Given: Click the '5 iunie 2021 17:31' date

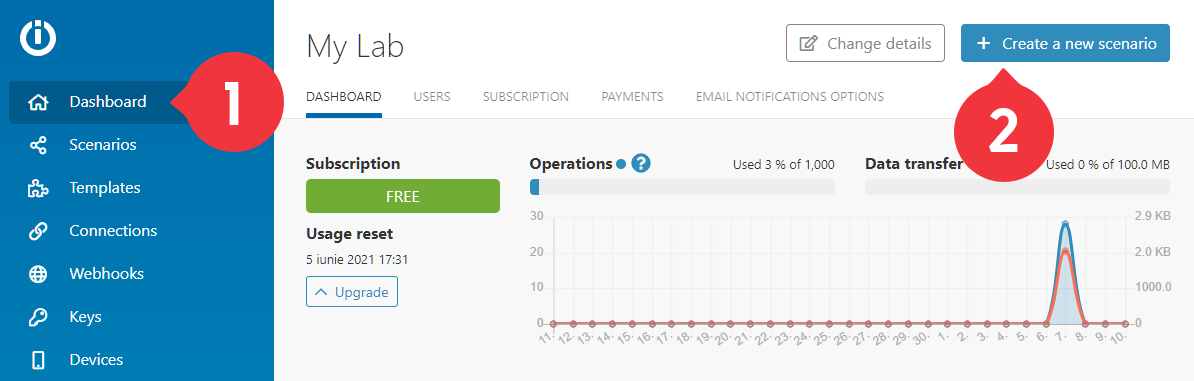Looking at the screenshot, I should pos(357,259).
